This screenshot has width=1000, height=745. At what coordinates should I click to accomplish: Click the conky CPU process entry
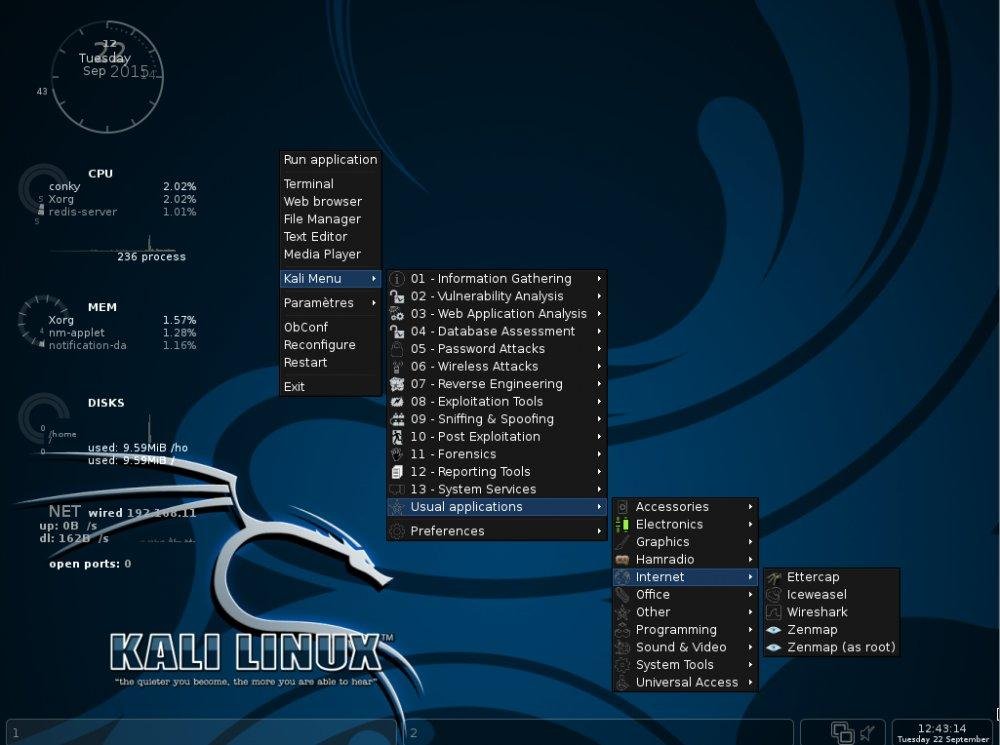click(x=122, y=186)
